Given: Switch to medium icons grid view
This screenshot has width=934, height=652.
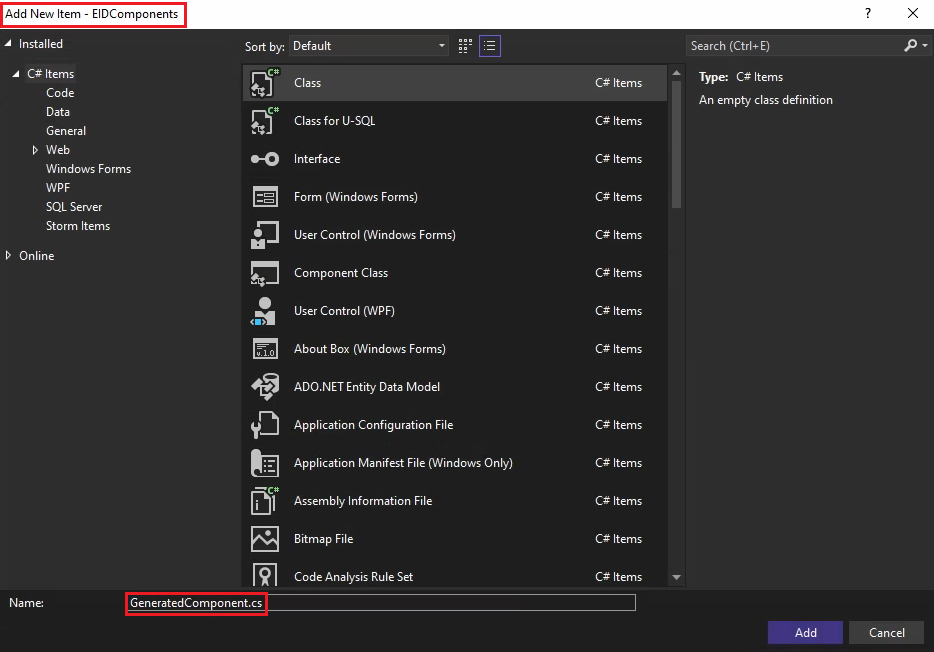Looking at the screenshot, I should coord(465,46).
